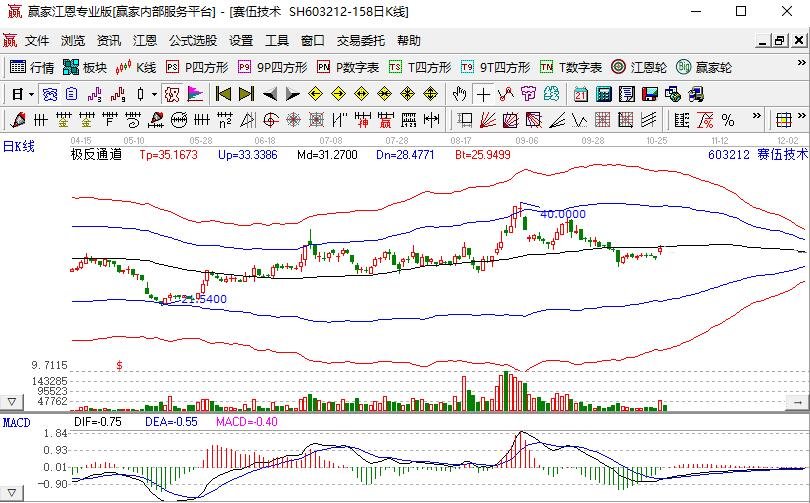The height and width of the screenshot is (503, 810).
Task: Click the 603212 赛伍技术 stock label
Action: click(757, 154)
